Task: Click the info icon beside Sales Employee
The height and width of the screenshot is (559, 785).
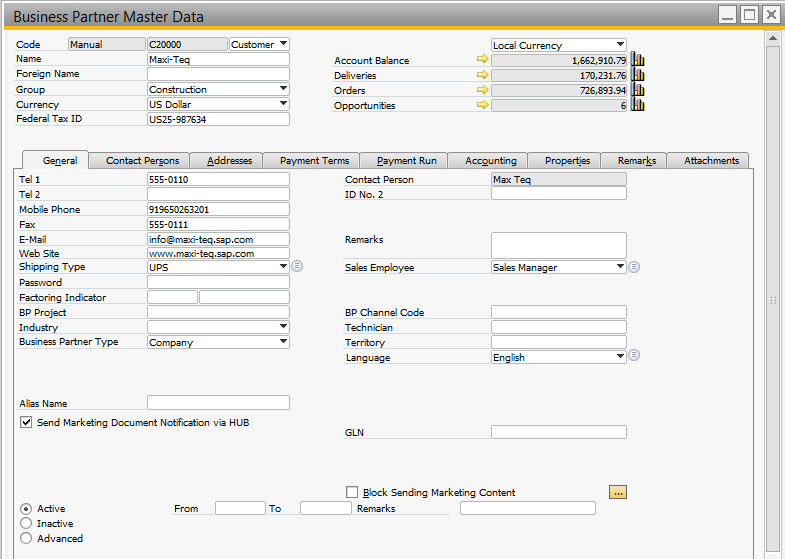Action: pyautogui.click(x=634, y=267)
